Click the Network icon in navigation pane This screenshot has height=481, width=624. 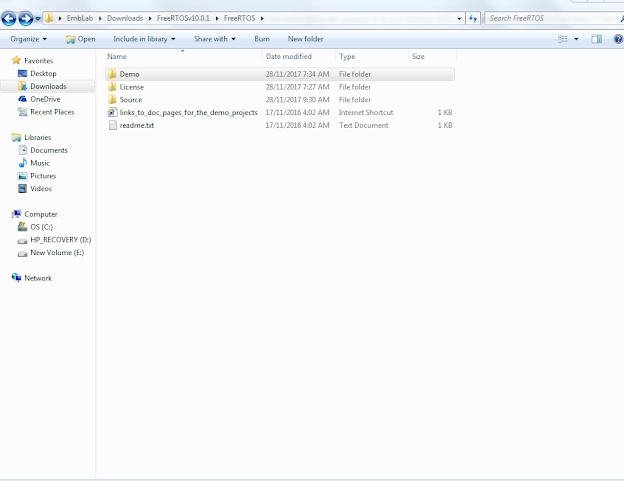point(16,278)
